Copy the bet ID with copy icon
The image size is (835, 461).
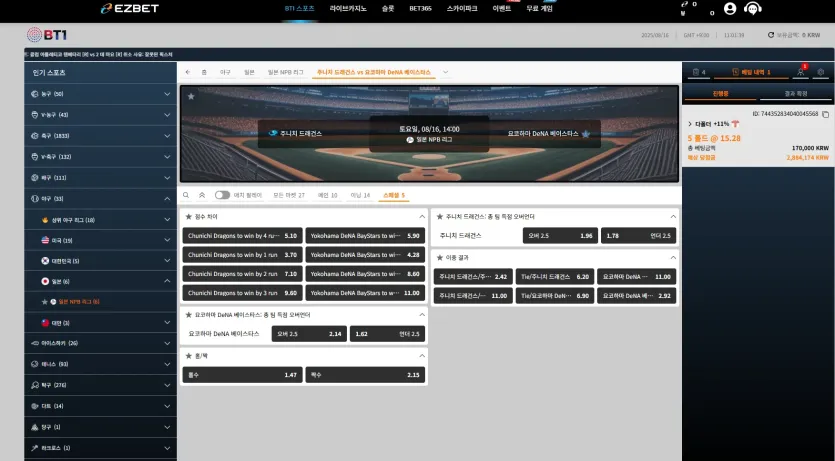[x=825, y=114]
